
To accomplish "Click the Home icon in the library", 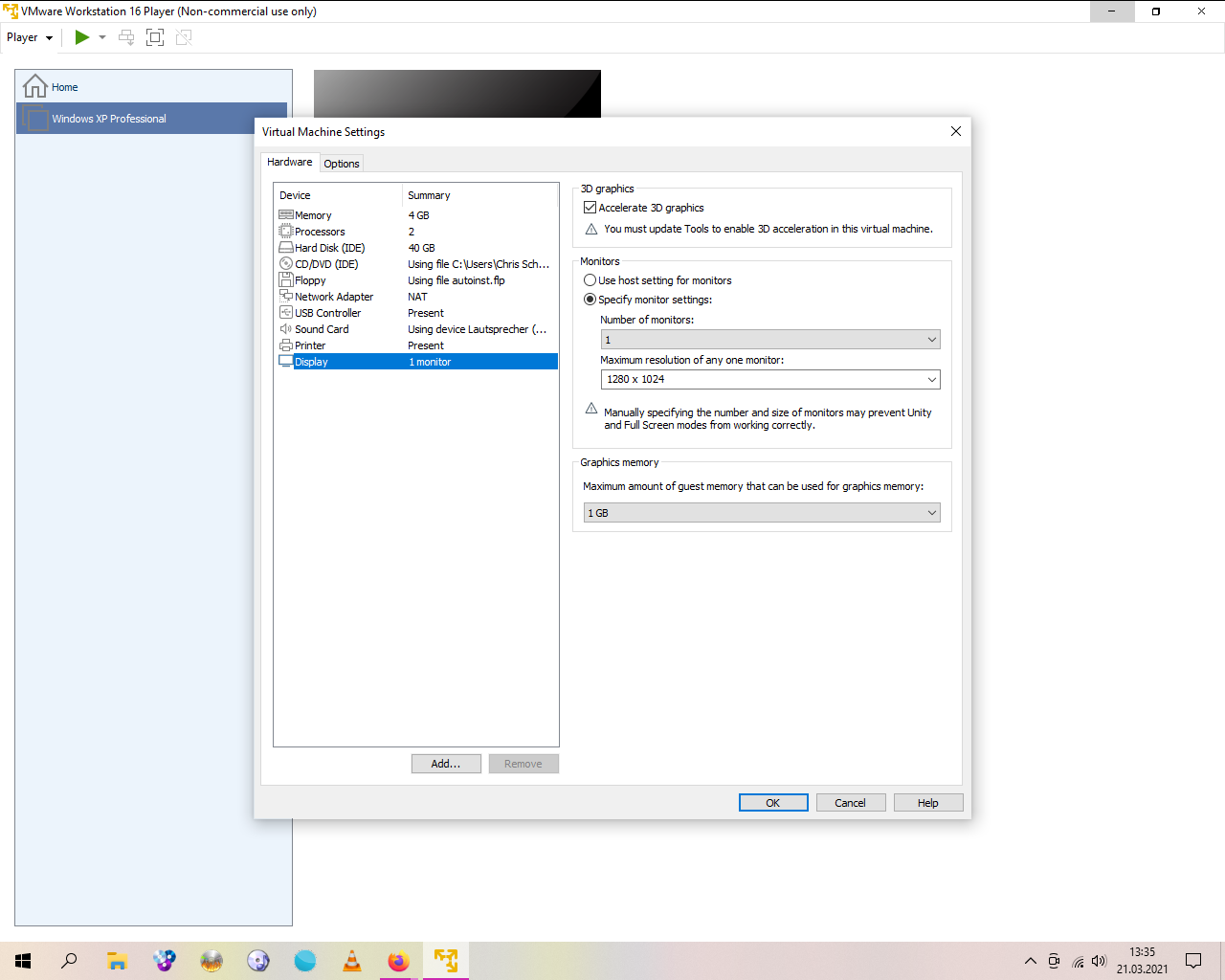I will pyautogui.click(x=35, y=86).
